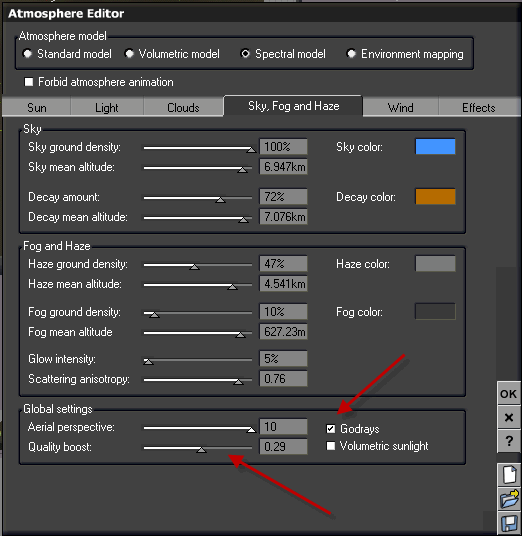The image size is (522, 536).
Task: Click the new atmosphere blank page icon
Action: [x=509, y=474]
